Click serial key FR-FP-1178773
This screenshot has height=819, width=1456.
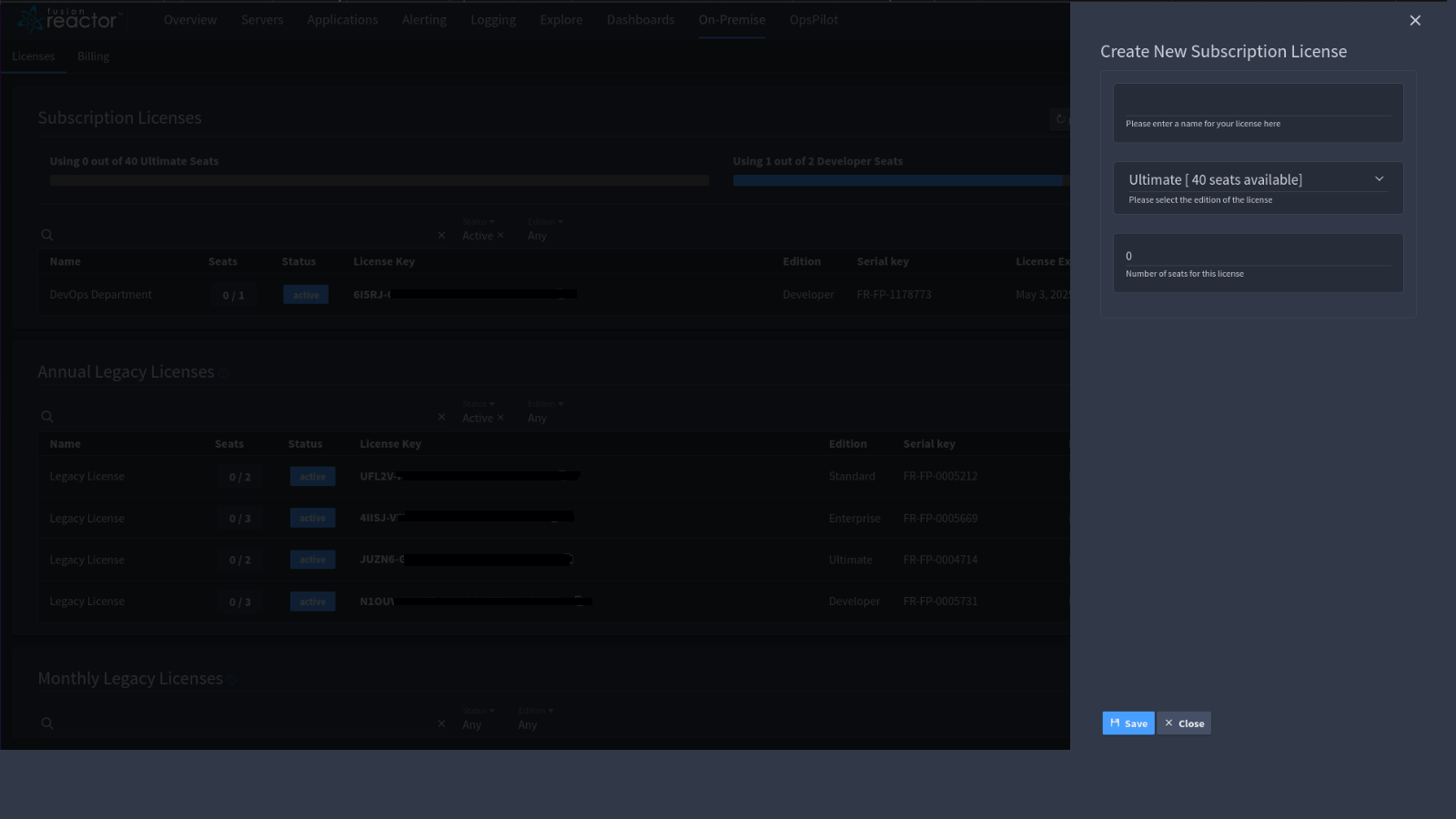(x=894, y=295)
